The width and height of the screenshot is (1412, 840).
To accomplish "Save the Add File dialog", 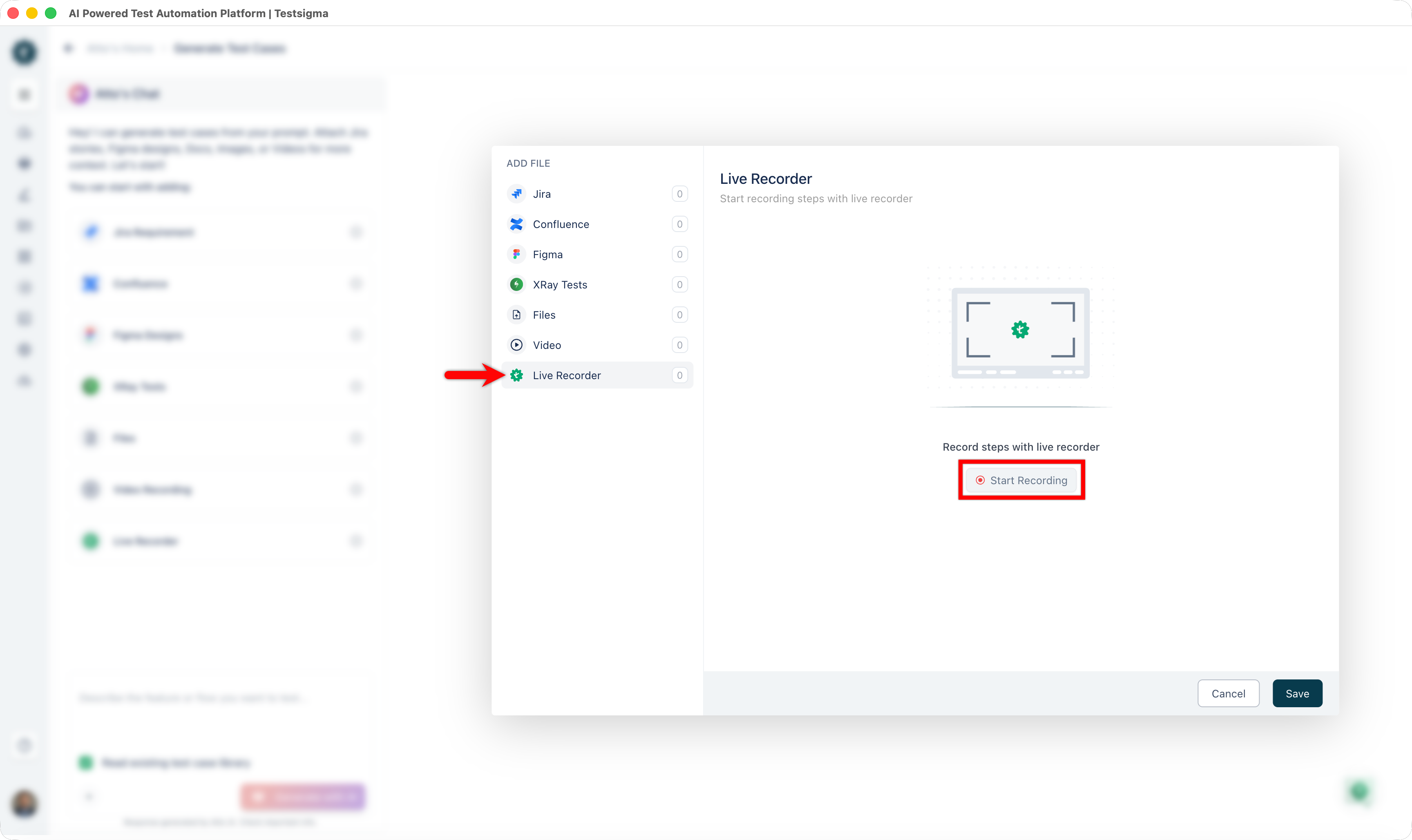I will pos(1297,693).
